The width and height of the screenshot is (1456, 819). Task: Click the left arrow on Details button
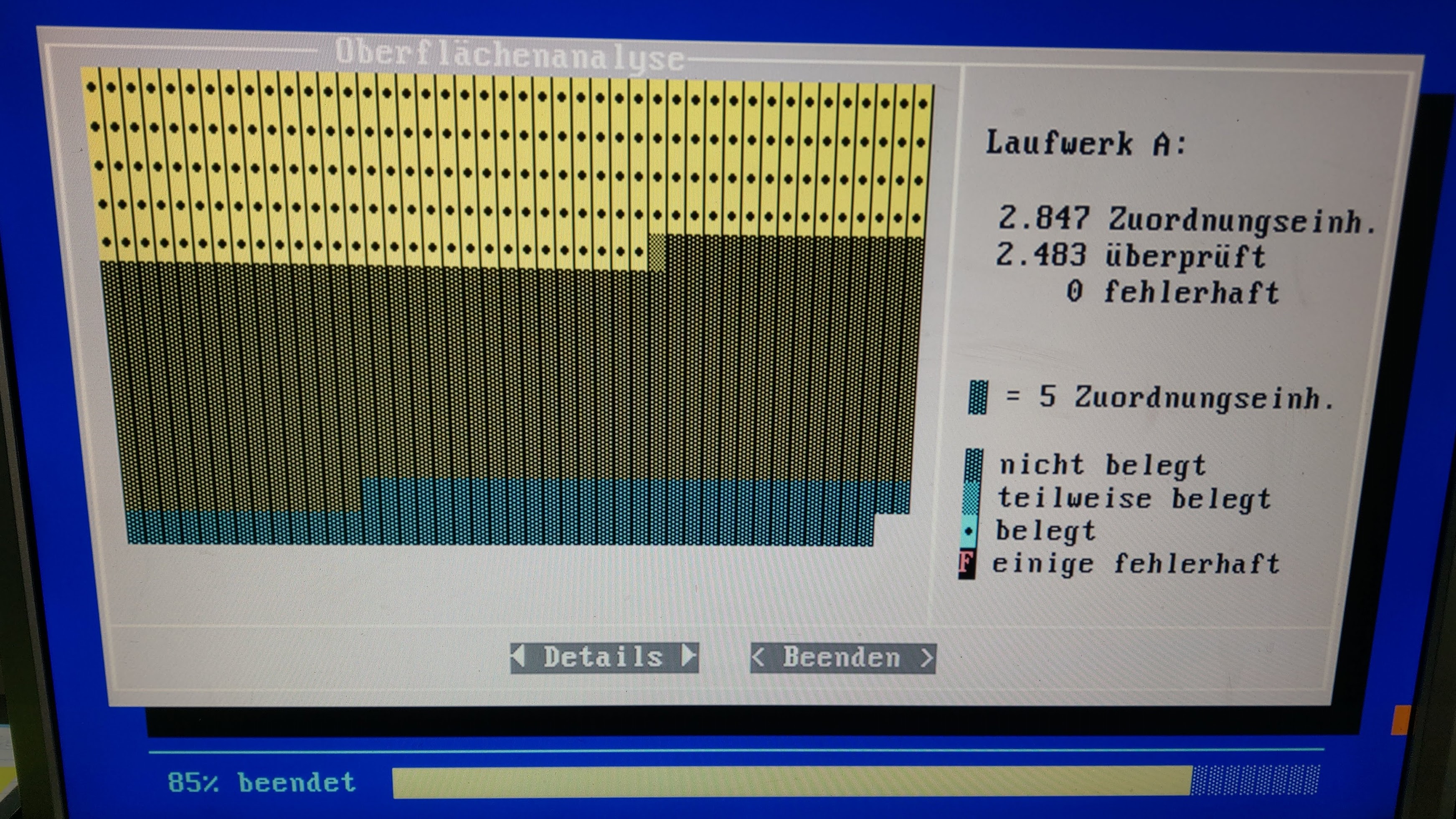coord(519,656)
